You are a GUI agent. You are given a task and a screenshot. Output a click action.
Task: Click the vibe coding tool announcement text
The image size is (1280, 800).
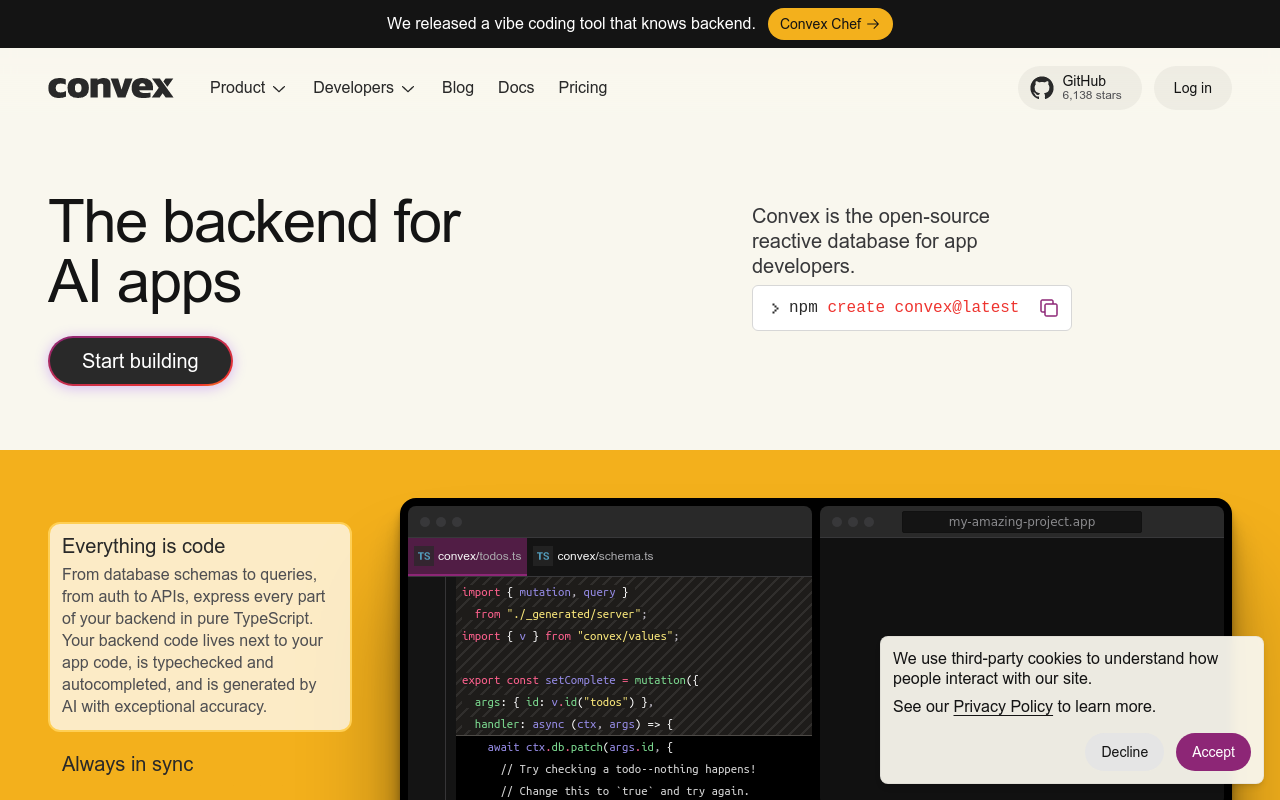tap(571, 24)
